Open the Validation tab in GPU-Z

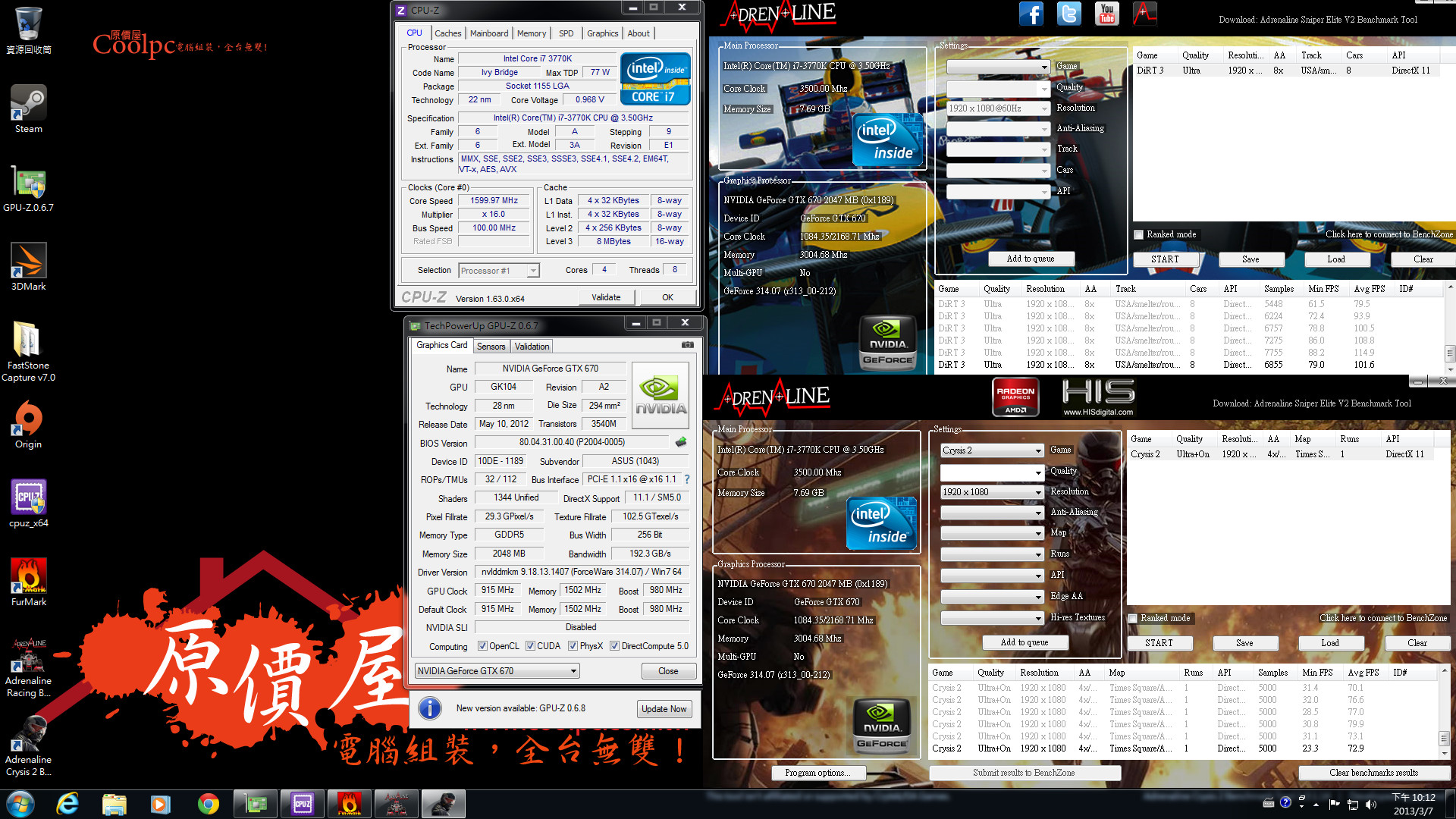(532, 347)
